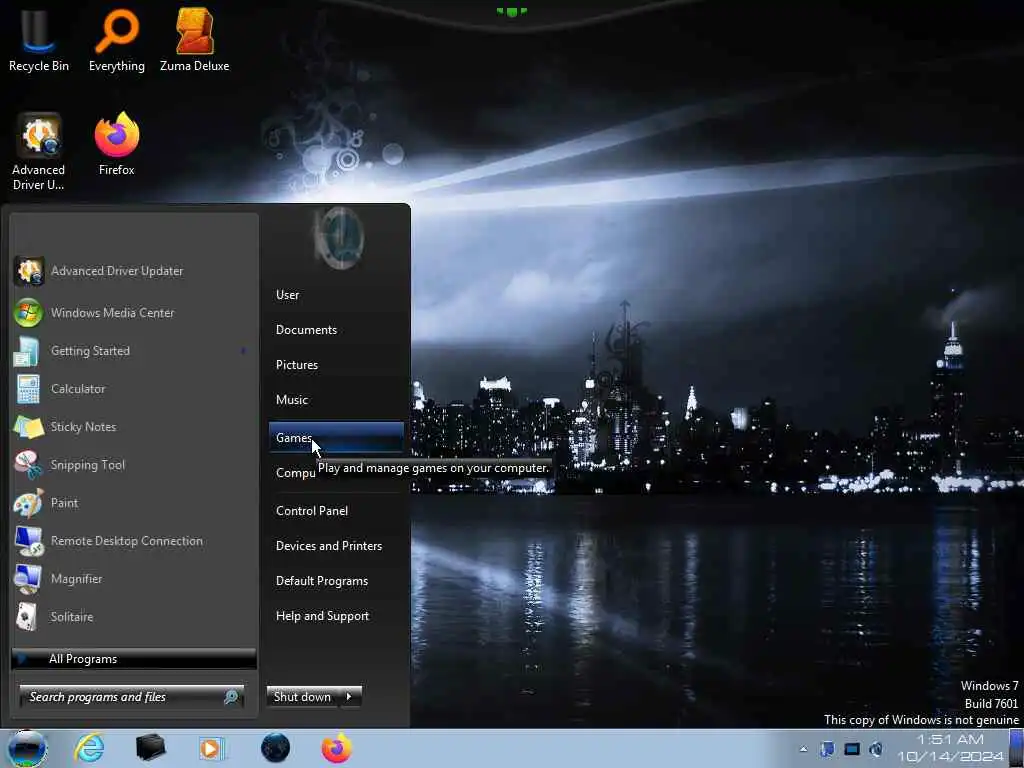The image size is (1024, 768).
Task: Open Windows Media Player from taskbar
Action: coord(212,748)
